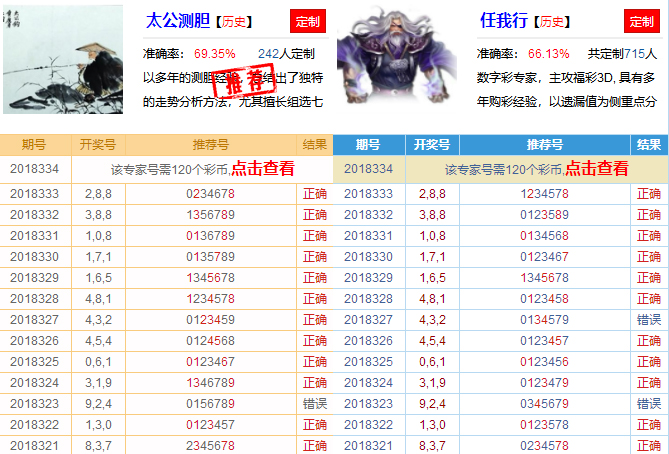Click 错误 result for 2018327 in right table
Screen dimensions: 669x454
click(649, 319)
